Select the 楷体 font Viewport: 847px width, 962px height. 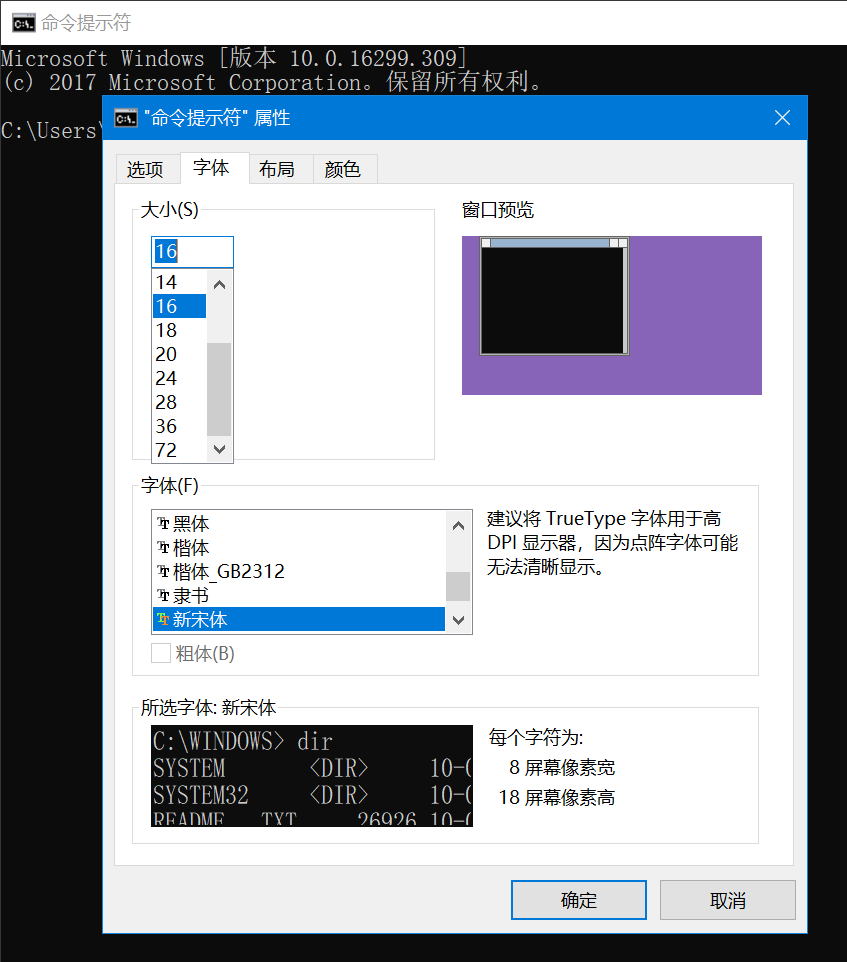[298, 547]
